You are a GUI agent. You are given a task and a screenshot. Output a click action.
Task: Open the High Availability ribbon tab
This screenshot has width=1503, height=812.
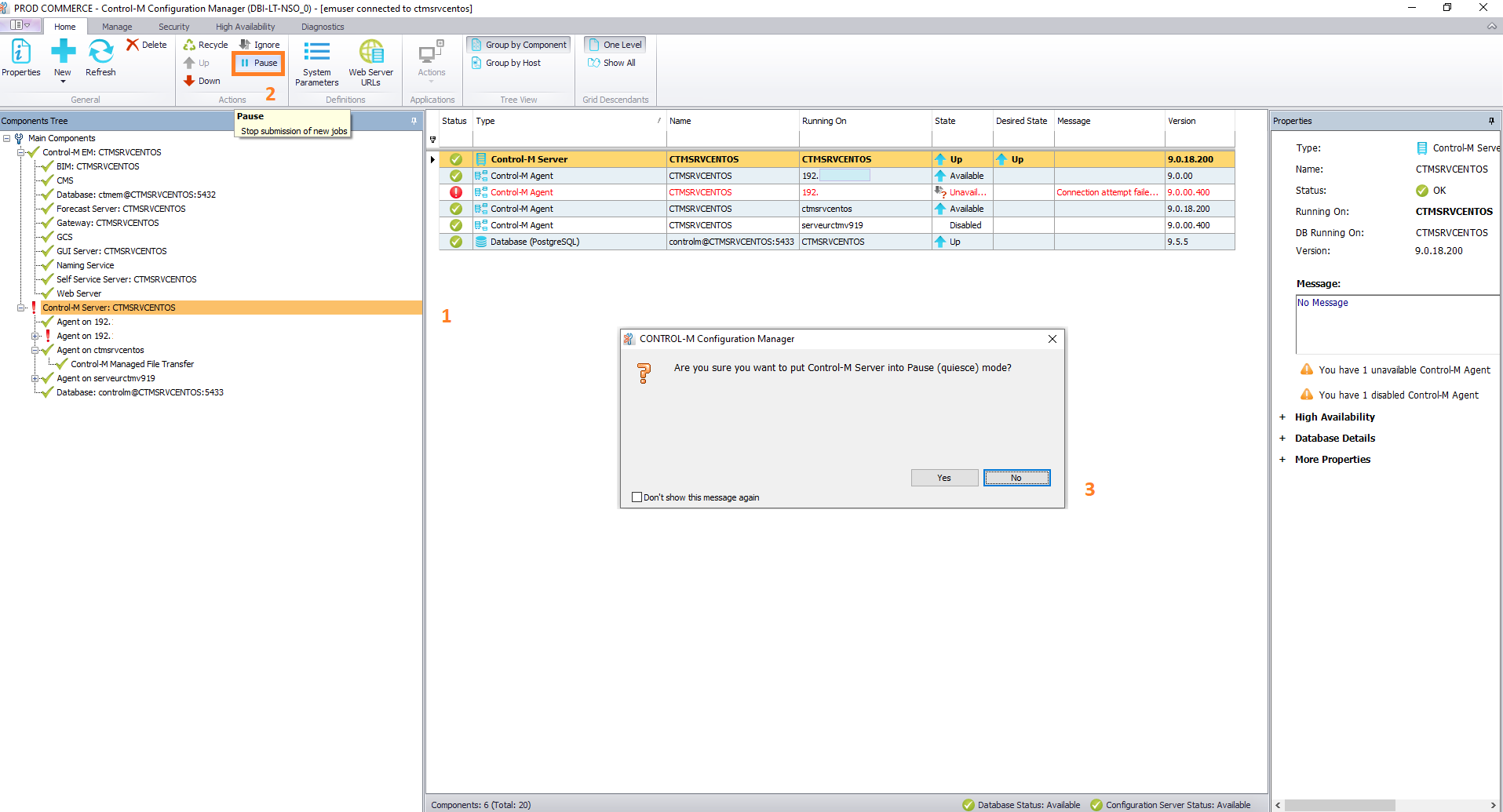coord(246,27)
